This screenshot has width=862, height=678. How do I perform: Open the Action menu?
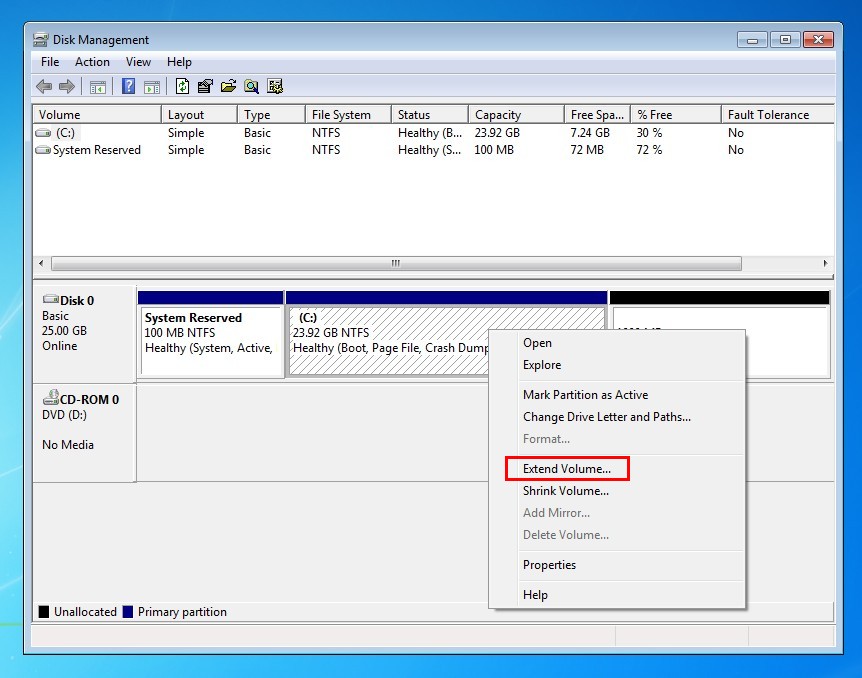(92, 62)
